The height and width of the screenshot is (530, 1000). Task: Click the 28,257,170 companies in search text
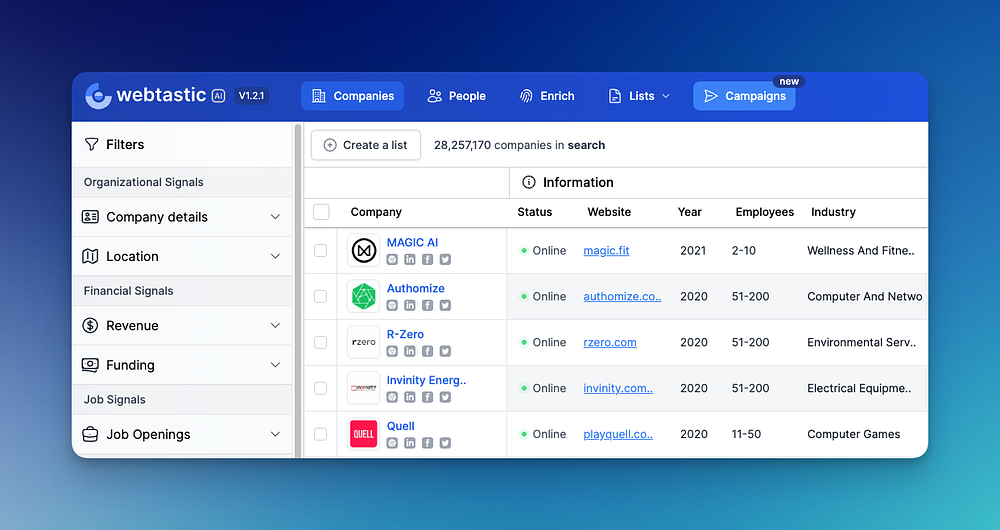(x=520, y=145)
